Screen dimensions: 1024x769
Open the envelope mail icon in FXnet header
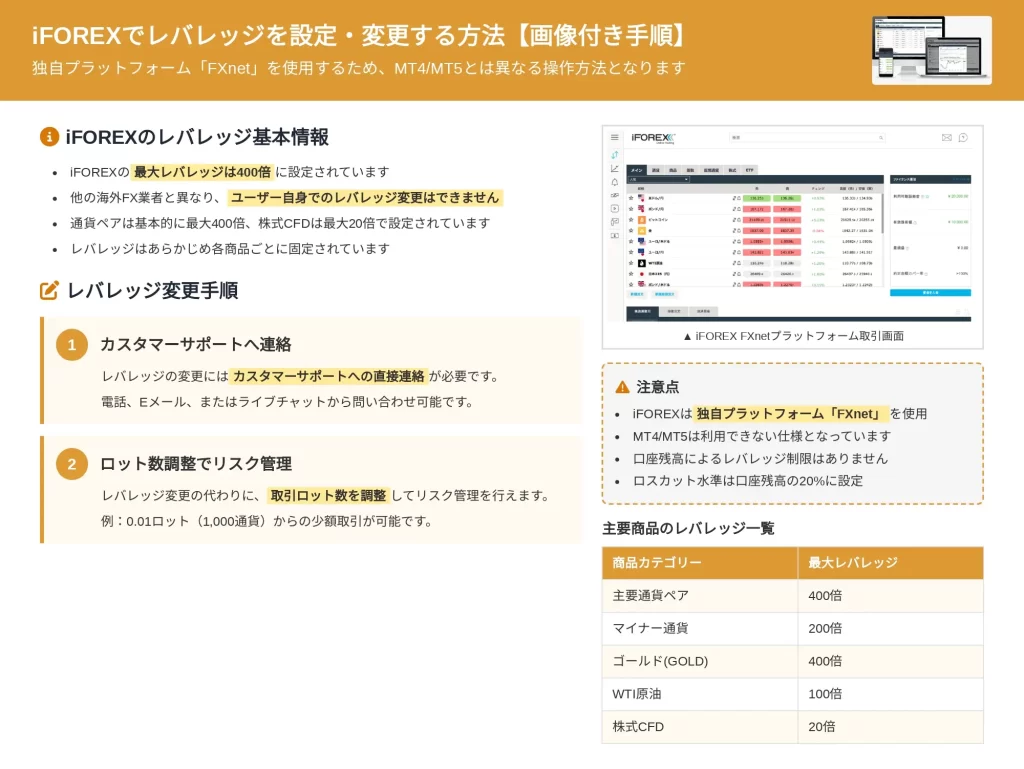pyautogui.click(x=946, y=138)
